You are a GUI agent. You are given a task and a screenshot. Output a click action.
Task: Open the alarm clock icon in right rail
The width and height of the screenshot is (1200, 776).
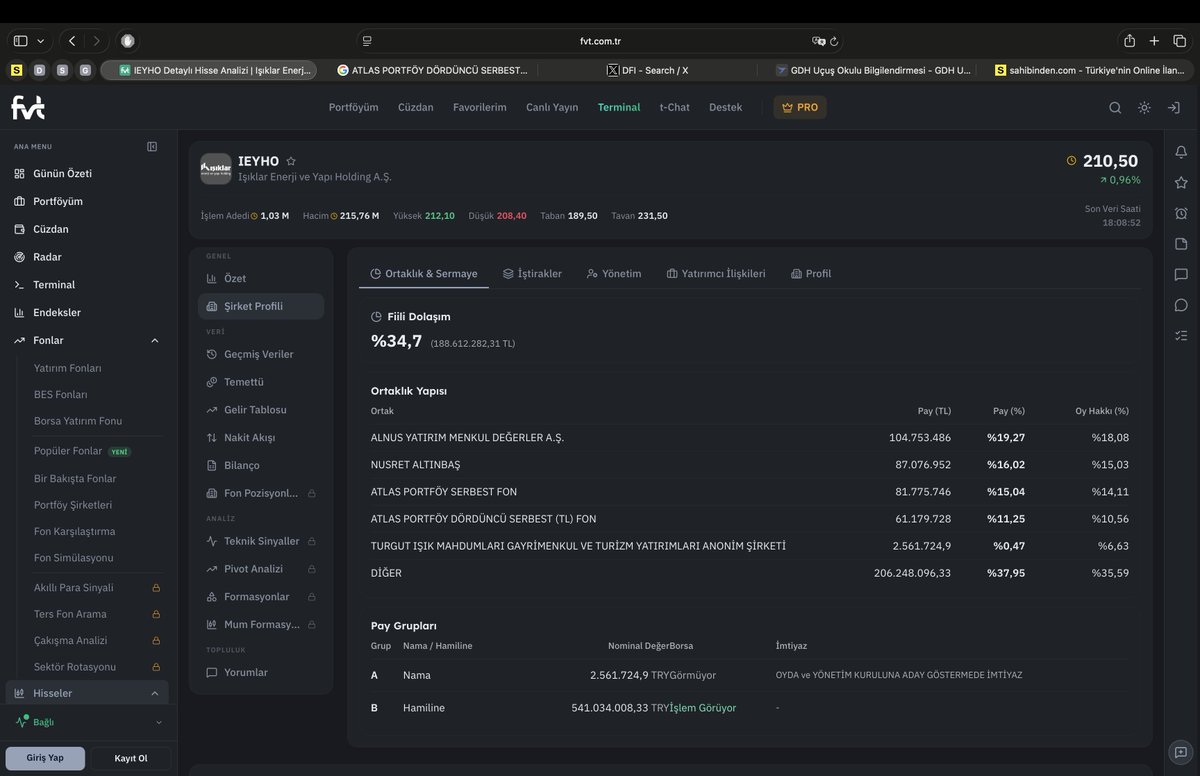tap(1181, 213)
